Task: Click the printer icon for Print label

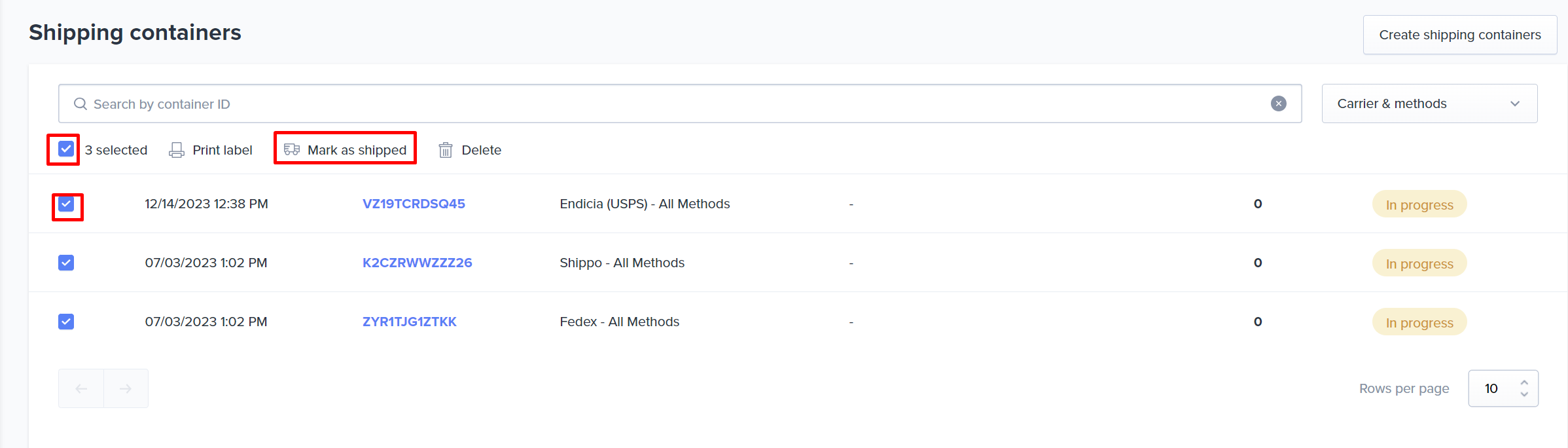Action: [177, 150]
